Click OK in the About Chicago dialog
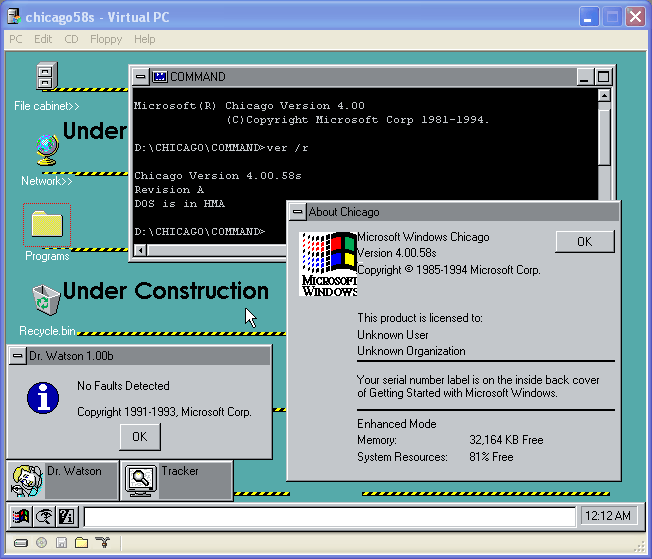The height and width of the screenshot is (559, 652). click(585, 242)
